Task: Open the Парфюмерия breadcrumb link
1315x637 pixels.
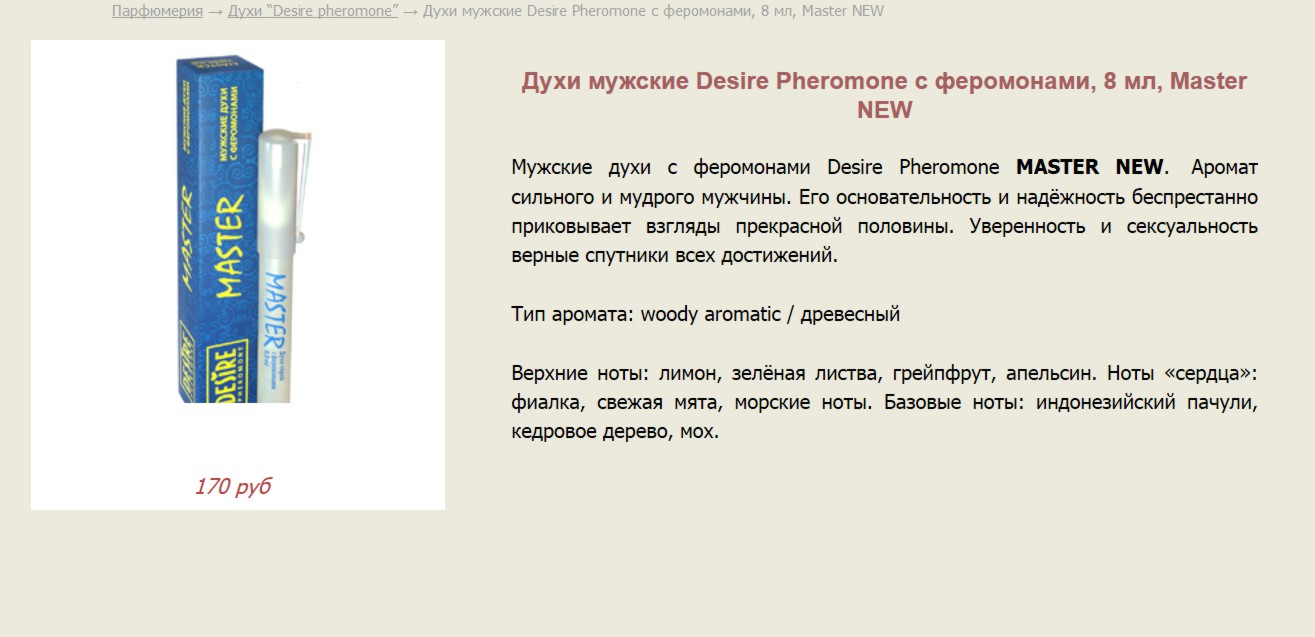Action: click(x=157, y=11)
